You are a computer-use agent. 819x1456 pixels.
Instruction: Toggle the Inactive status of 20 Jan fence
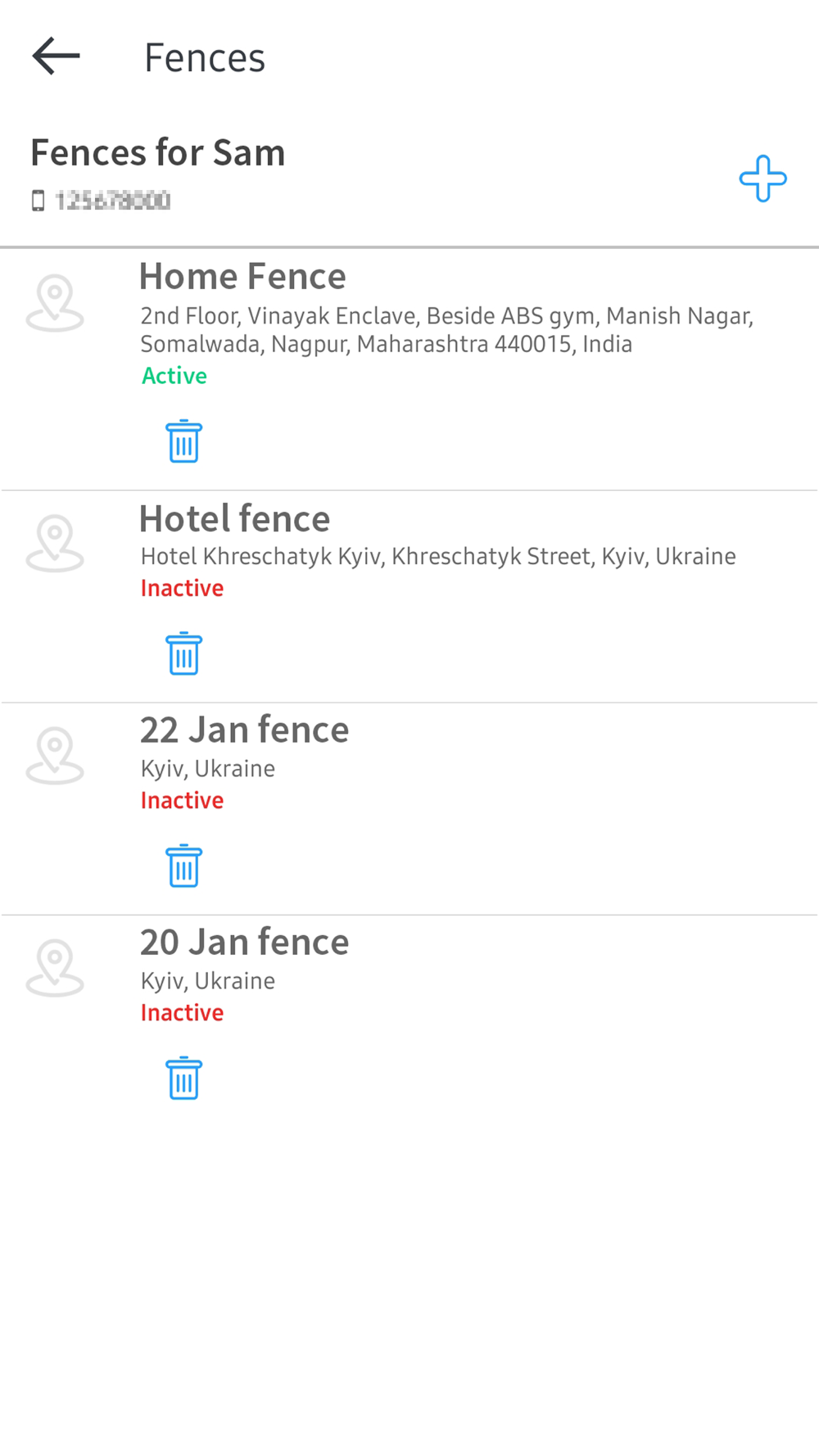click(x=182, y=1013)
